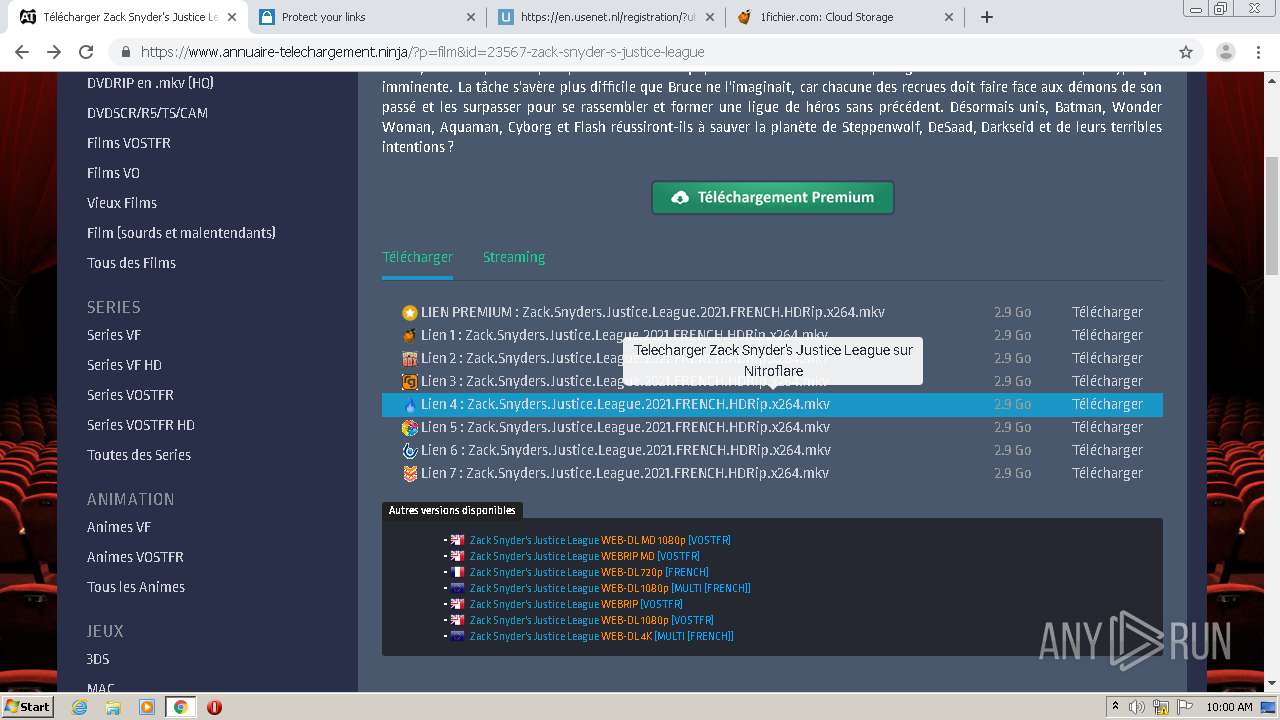Switch to the 1fichier Cloud Storage tab
This screenshot has width=1280, height=720.
point(844,17)
